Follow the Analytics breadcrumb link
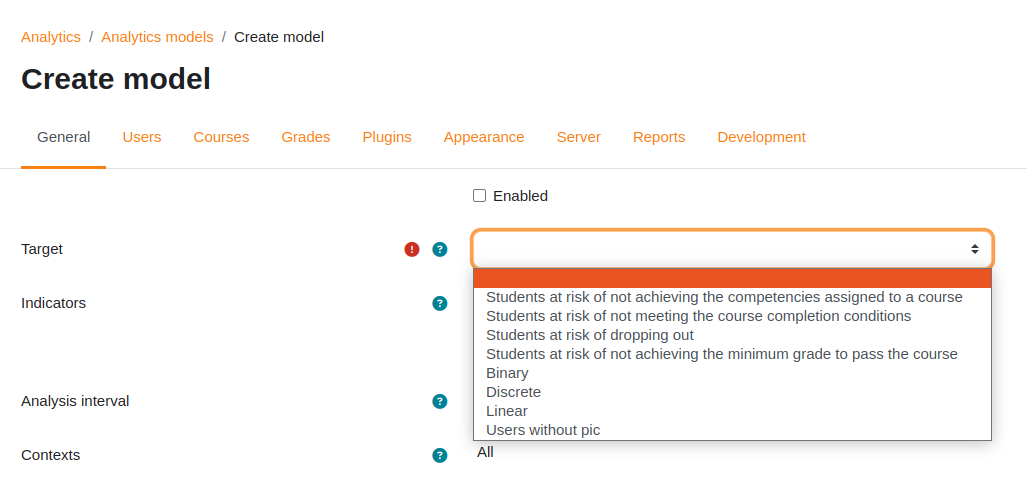This screenshot has height=478, width=1027. (x=50, y=37)
